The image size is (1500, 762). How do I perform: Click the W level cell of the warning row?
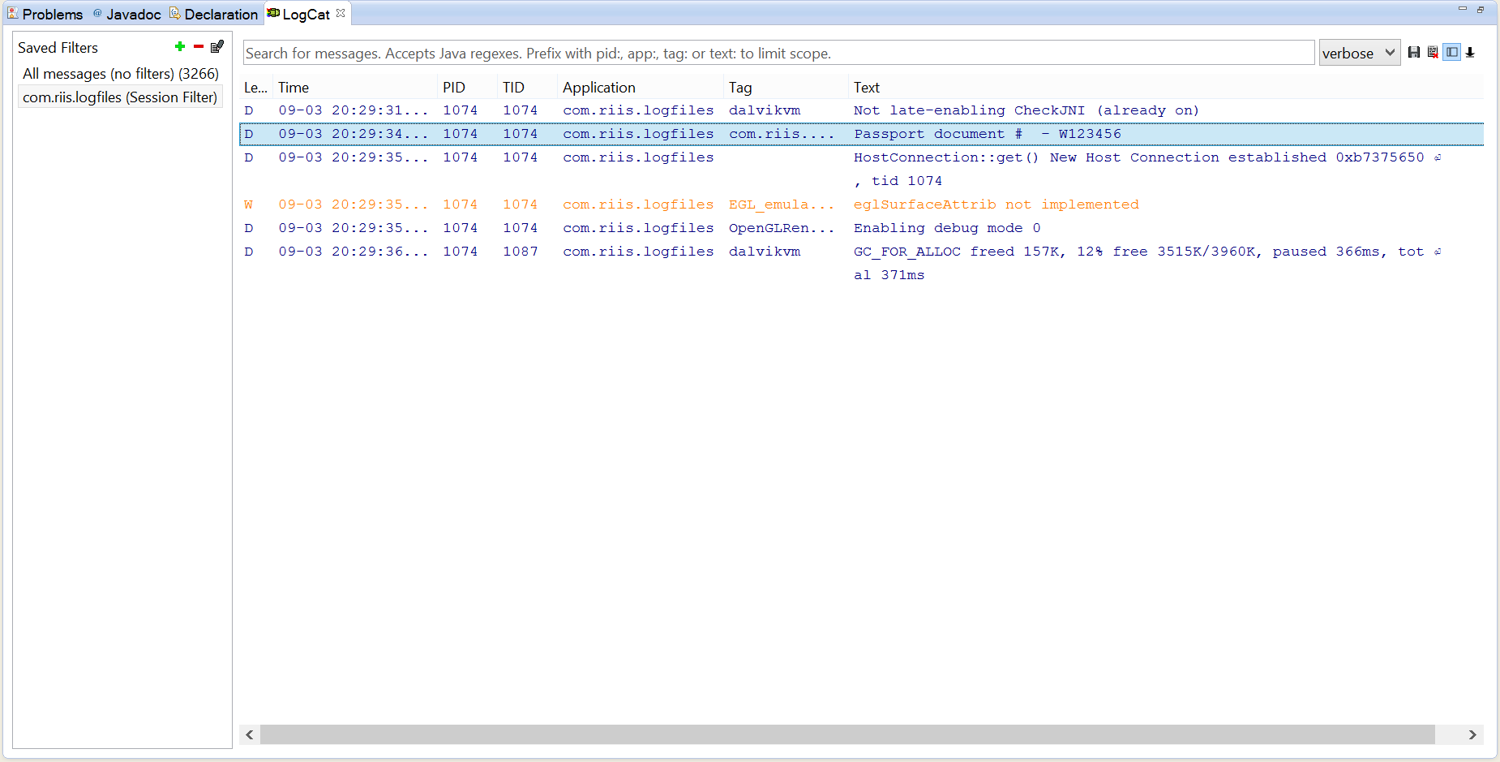(249, 204)
